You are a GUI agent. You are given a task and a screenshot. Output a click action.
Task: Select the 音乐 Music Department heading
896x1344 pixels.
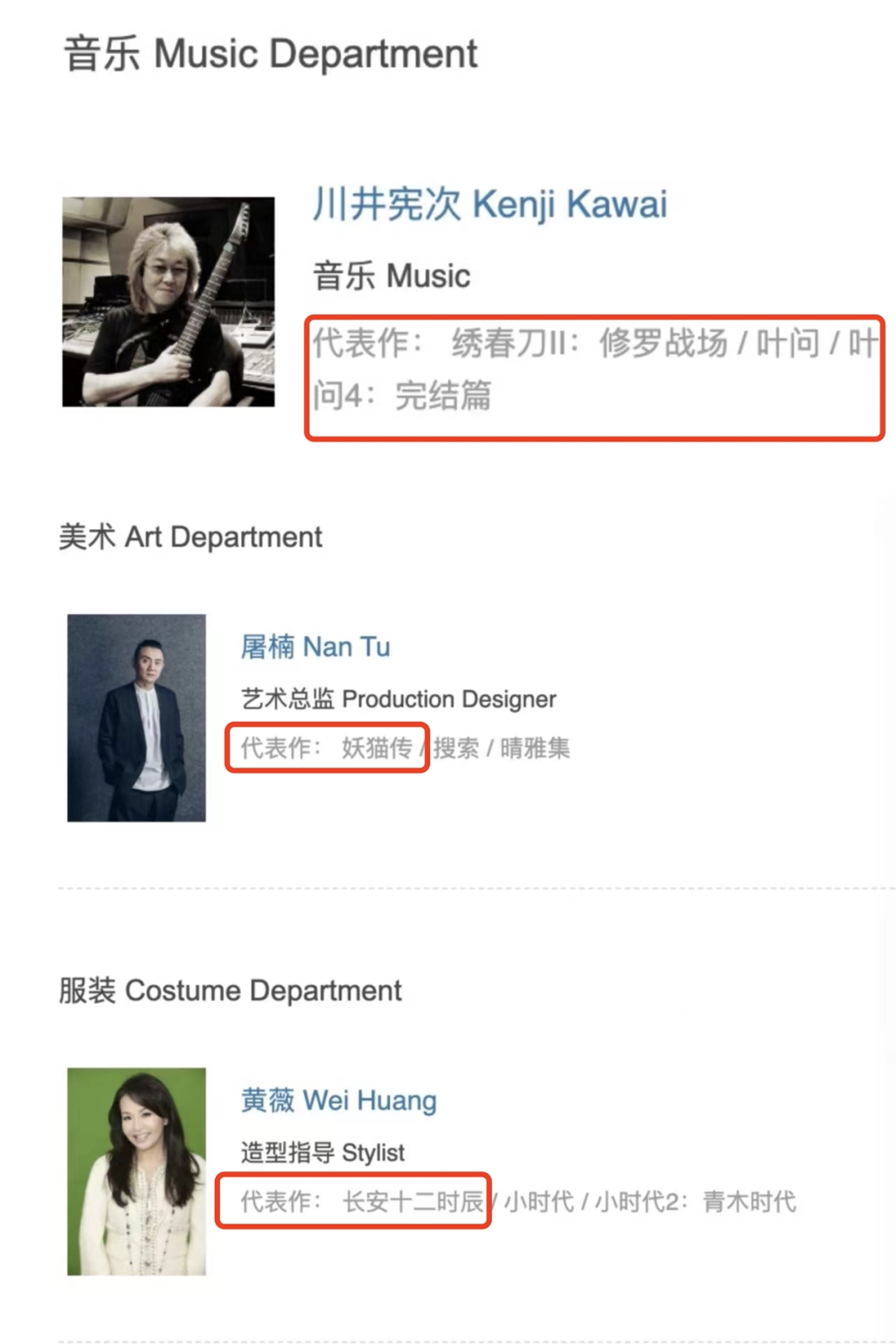(x=270, y=54)
